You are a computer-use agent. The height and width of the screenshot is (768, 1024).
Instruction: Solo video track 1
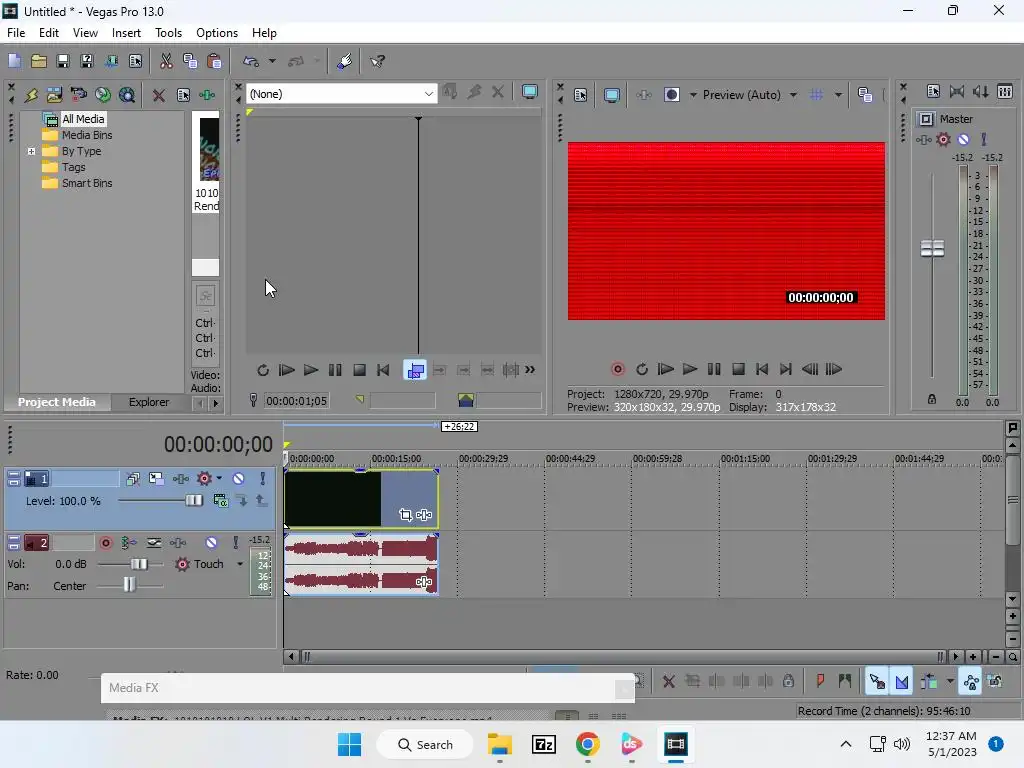263,479
